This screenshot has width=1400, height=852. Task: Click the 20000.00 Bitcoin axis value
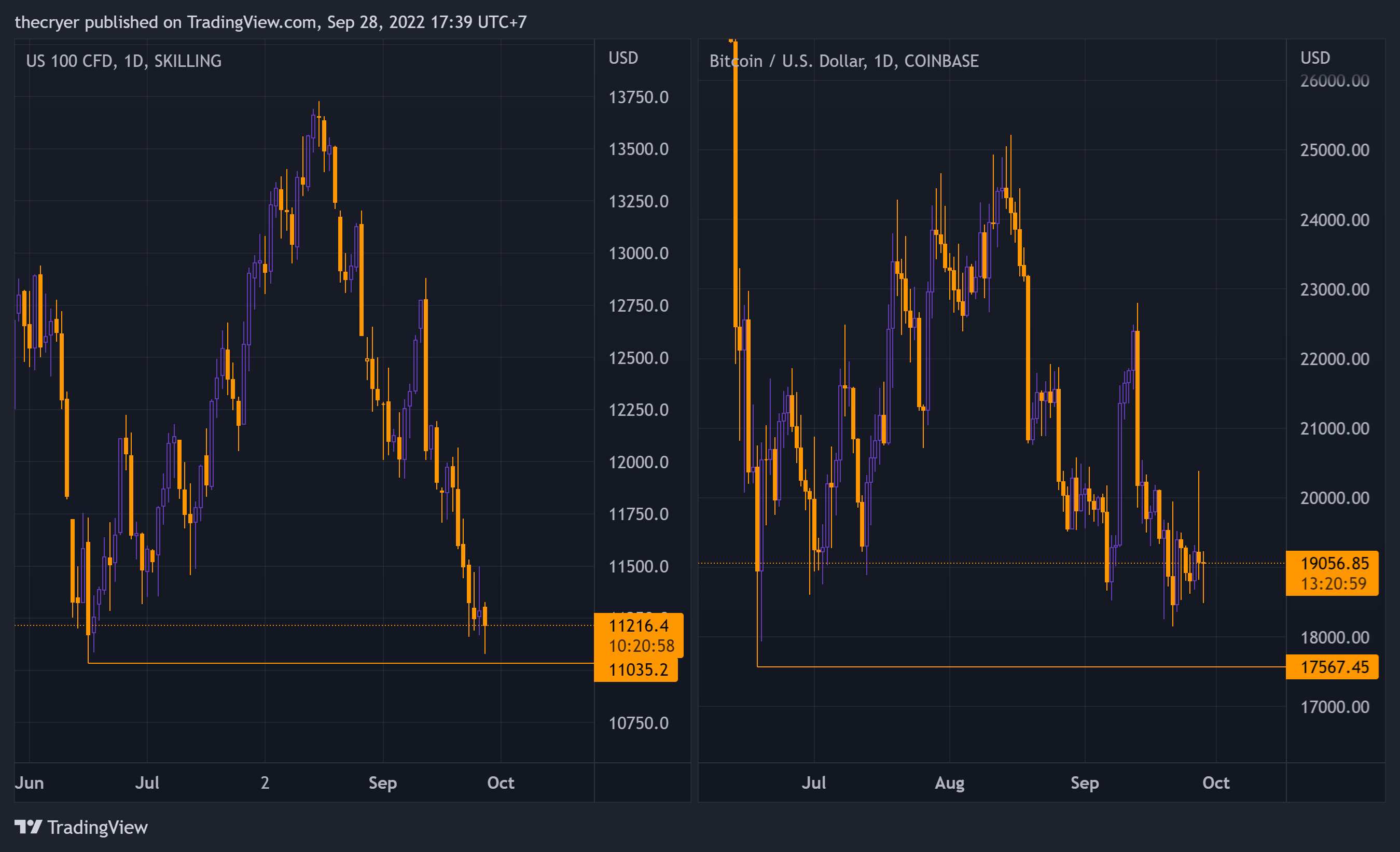click(1335, 498)
